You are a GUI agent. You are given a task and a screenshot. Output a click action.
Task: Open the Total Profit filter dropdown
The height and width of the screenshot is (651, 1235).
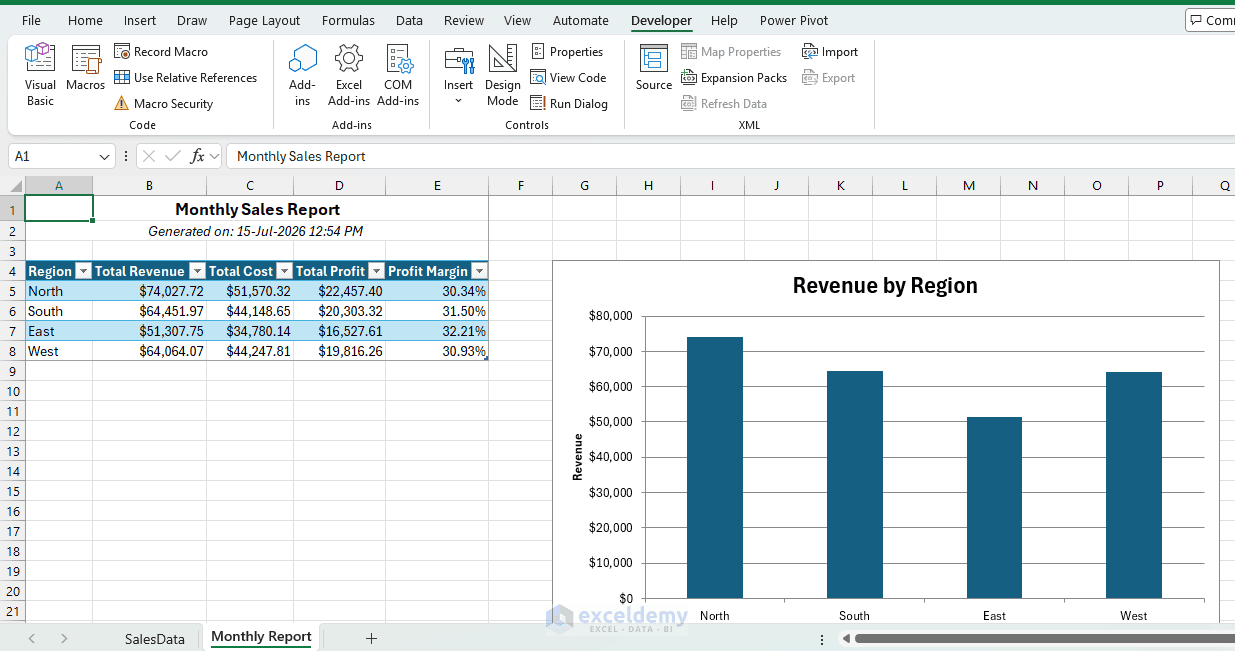click(x=376, y=271)
